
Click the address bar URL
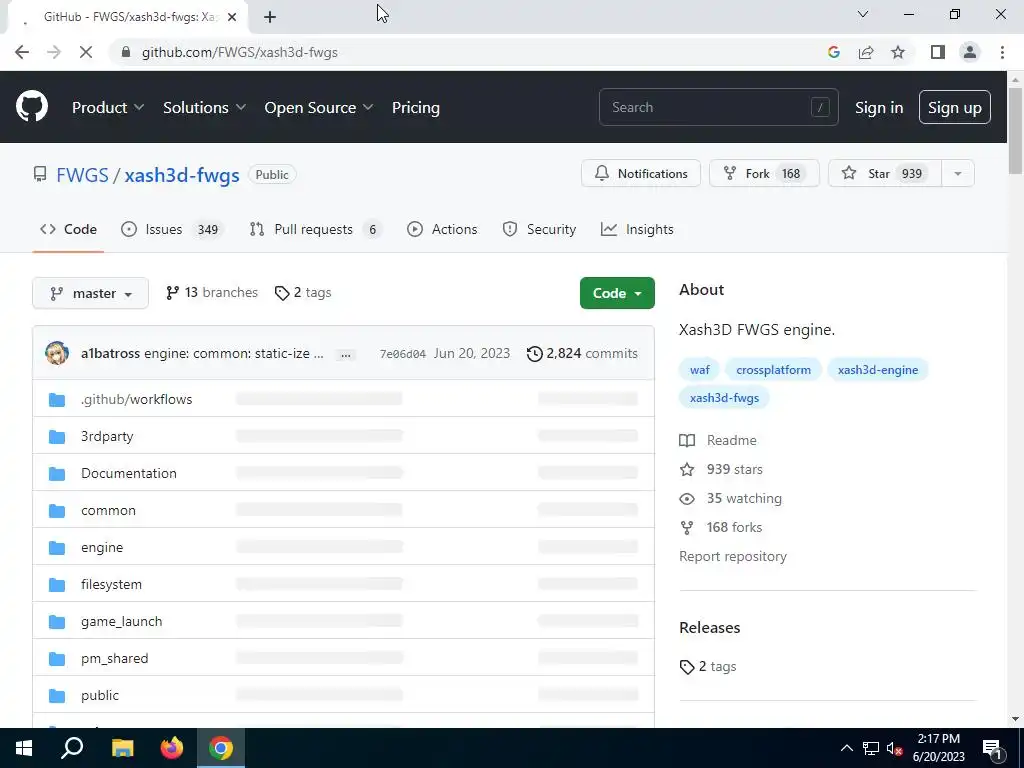point(240,52)
